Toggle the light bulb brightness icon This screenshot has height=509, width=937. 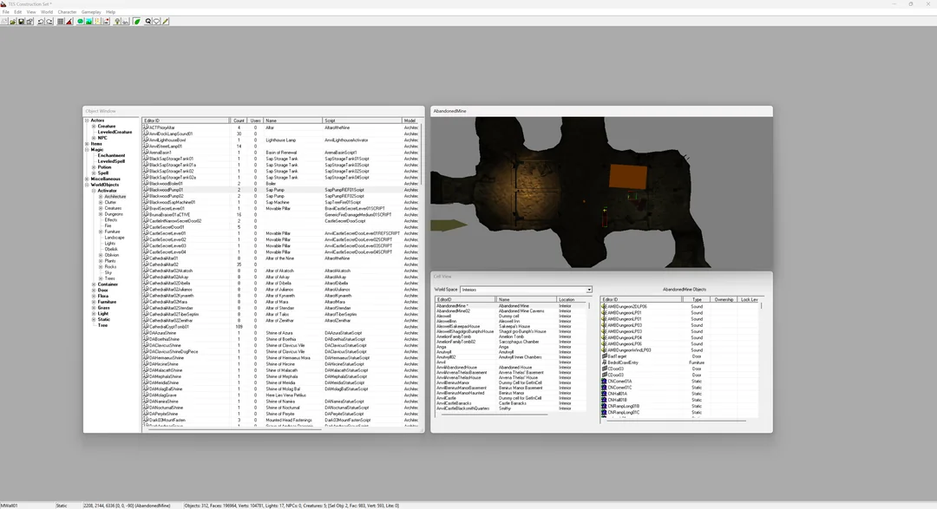(x=117, y=22)
